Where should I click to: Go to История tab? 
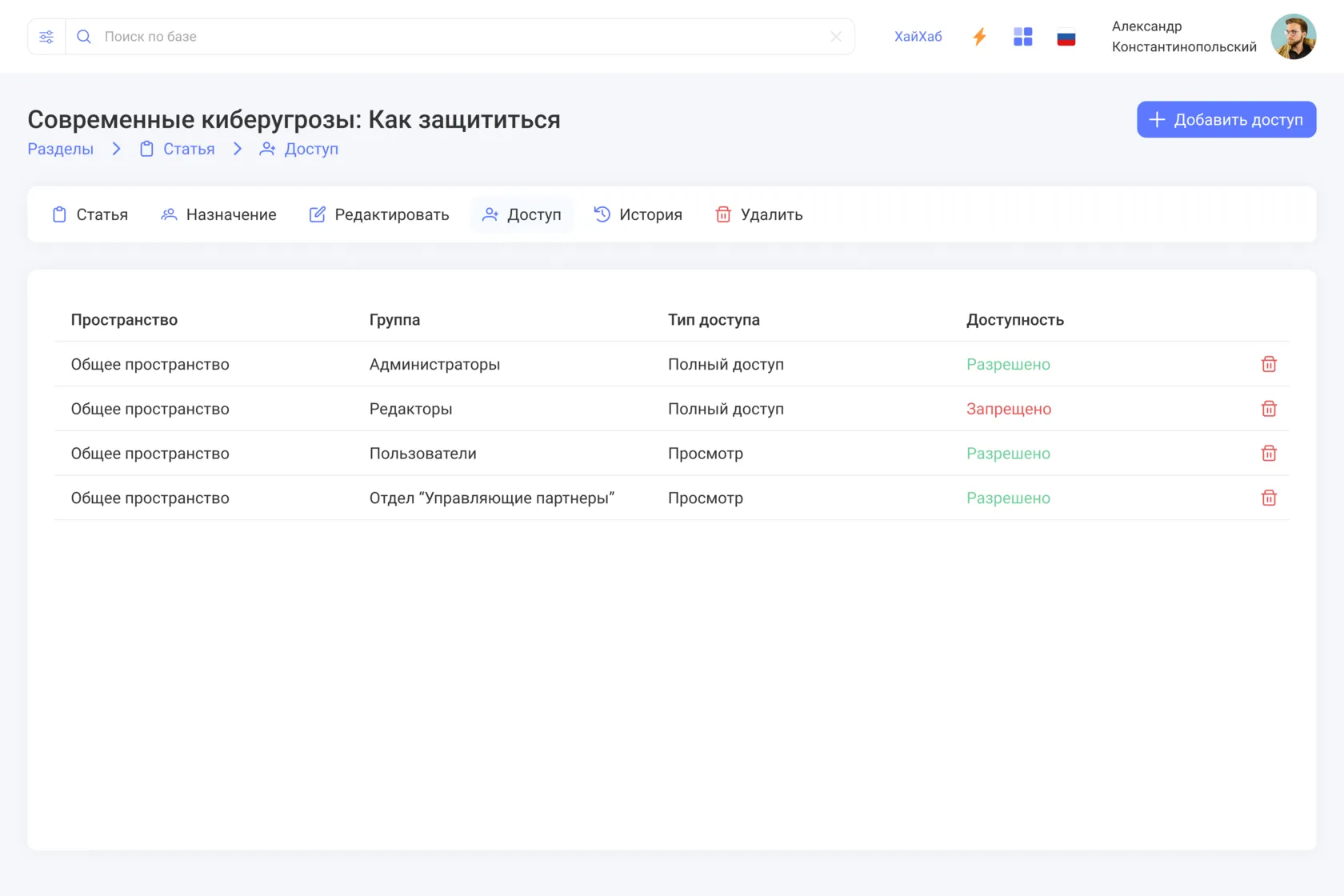[638, 214]
